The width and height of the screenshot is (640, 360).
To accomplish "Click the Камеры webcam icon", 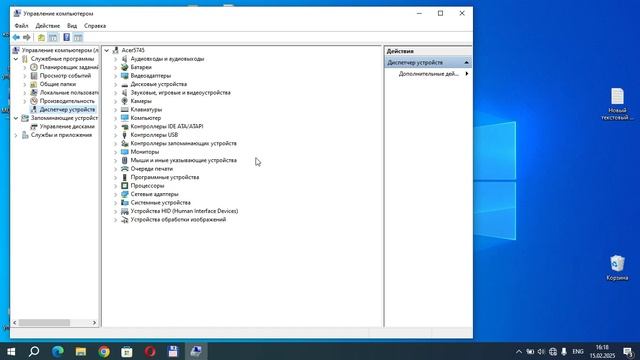I will 124,101.
